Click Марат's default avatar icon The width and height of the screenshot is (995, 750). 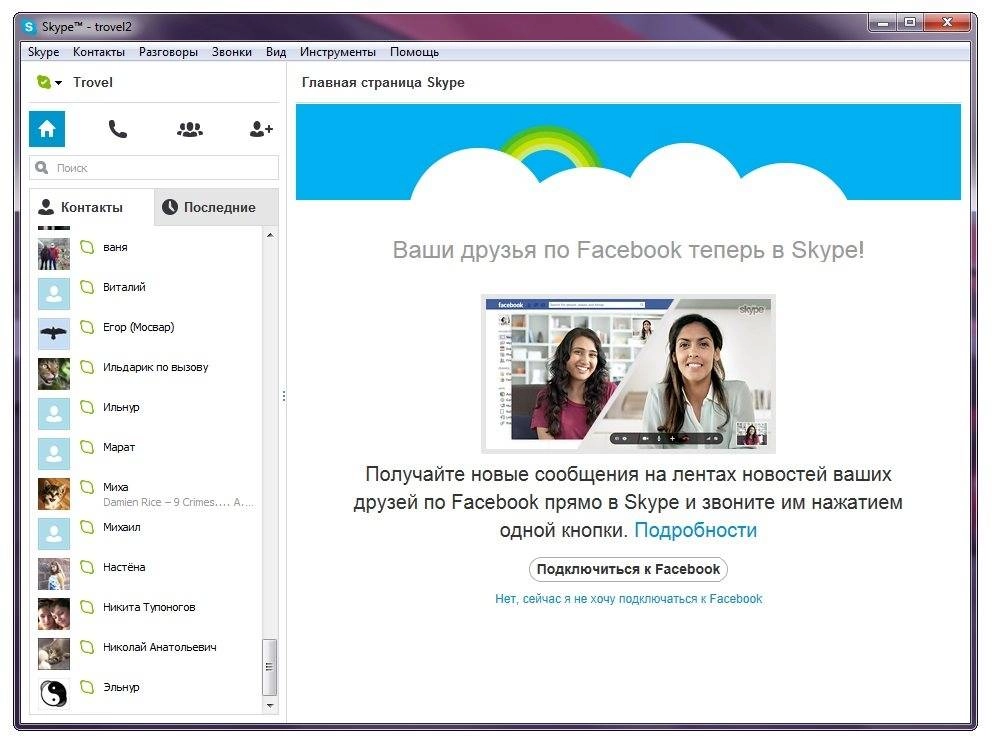click(x=54, y=454)
